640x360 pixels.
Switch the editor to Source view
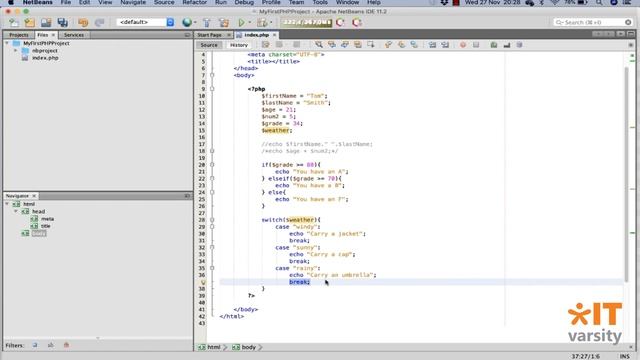click(209, 45)
